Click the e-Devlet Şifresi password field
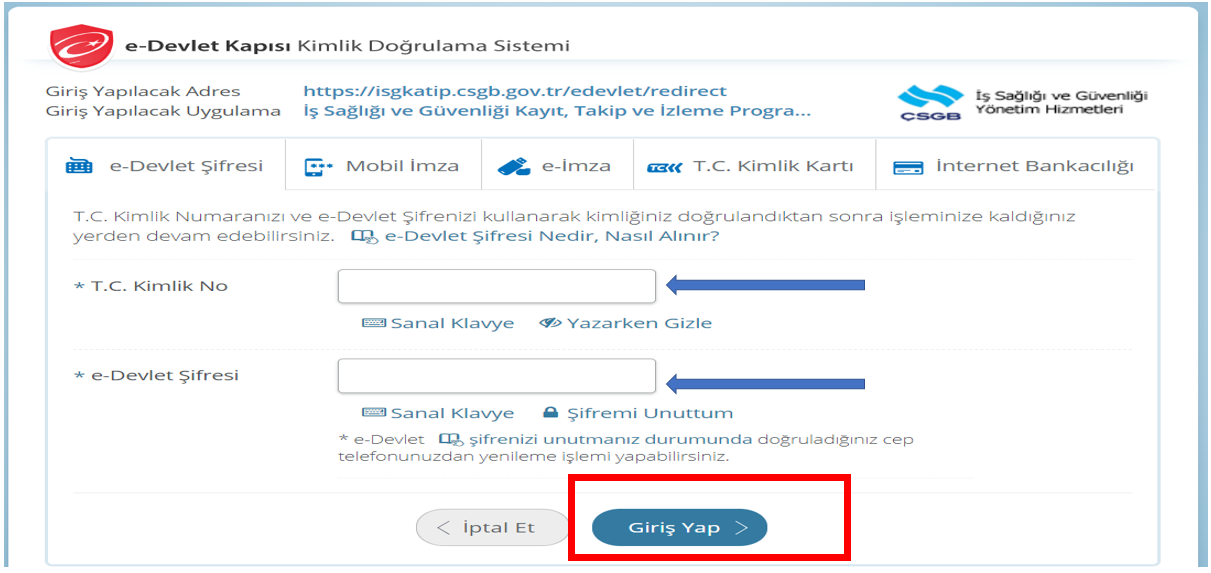This screenshot has height=573, width=1211. [497, 376]
